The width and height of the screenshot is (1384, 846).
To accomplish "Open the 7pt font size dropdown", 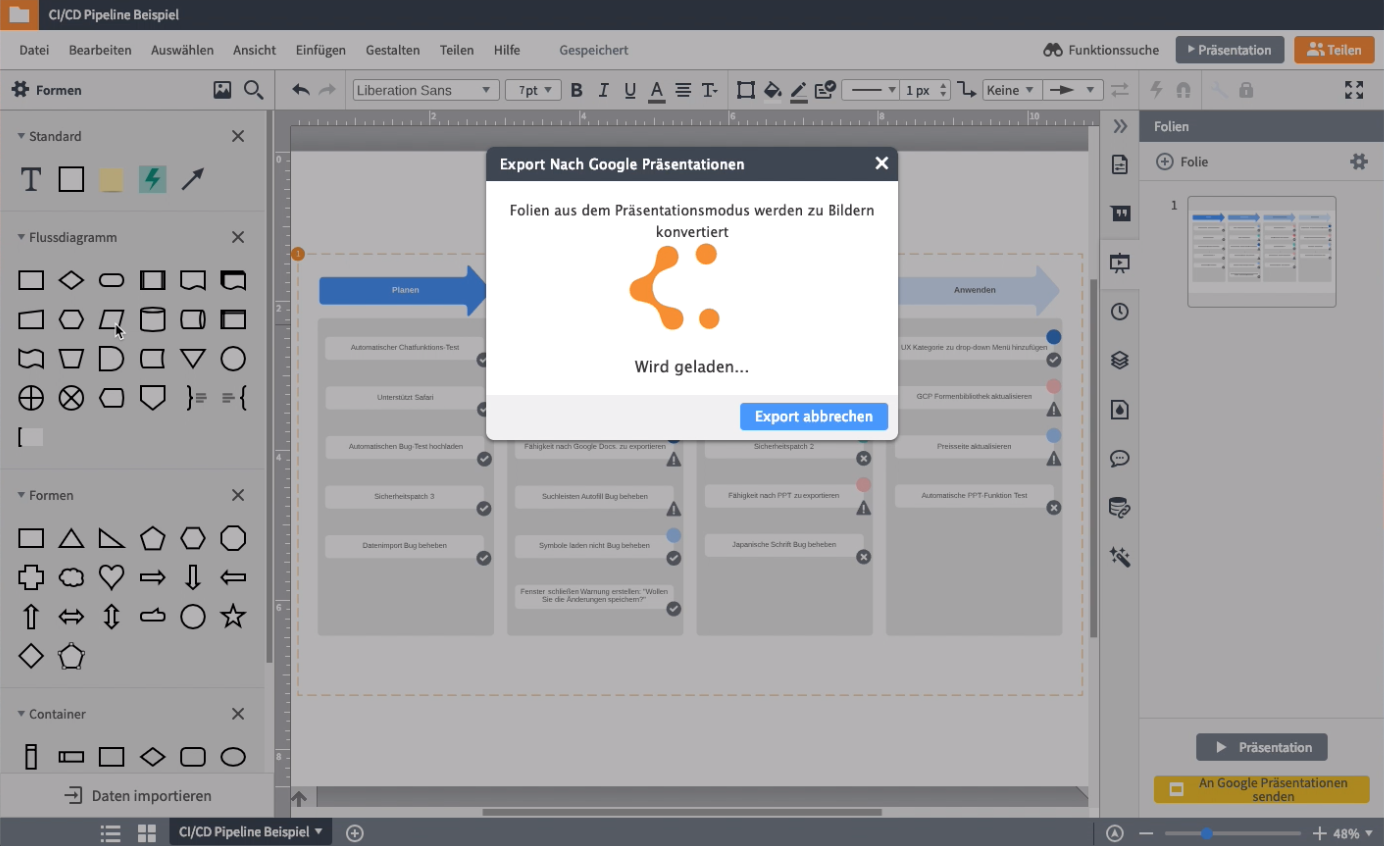I will pyautogui.click(x=532, y=90).
